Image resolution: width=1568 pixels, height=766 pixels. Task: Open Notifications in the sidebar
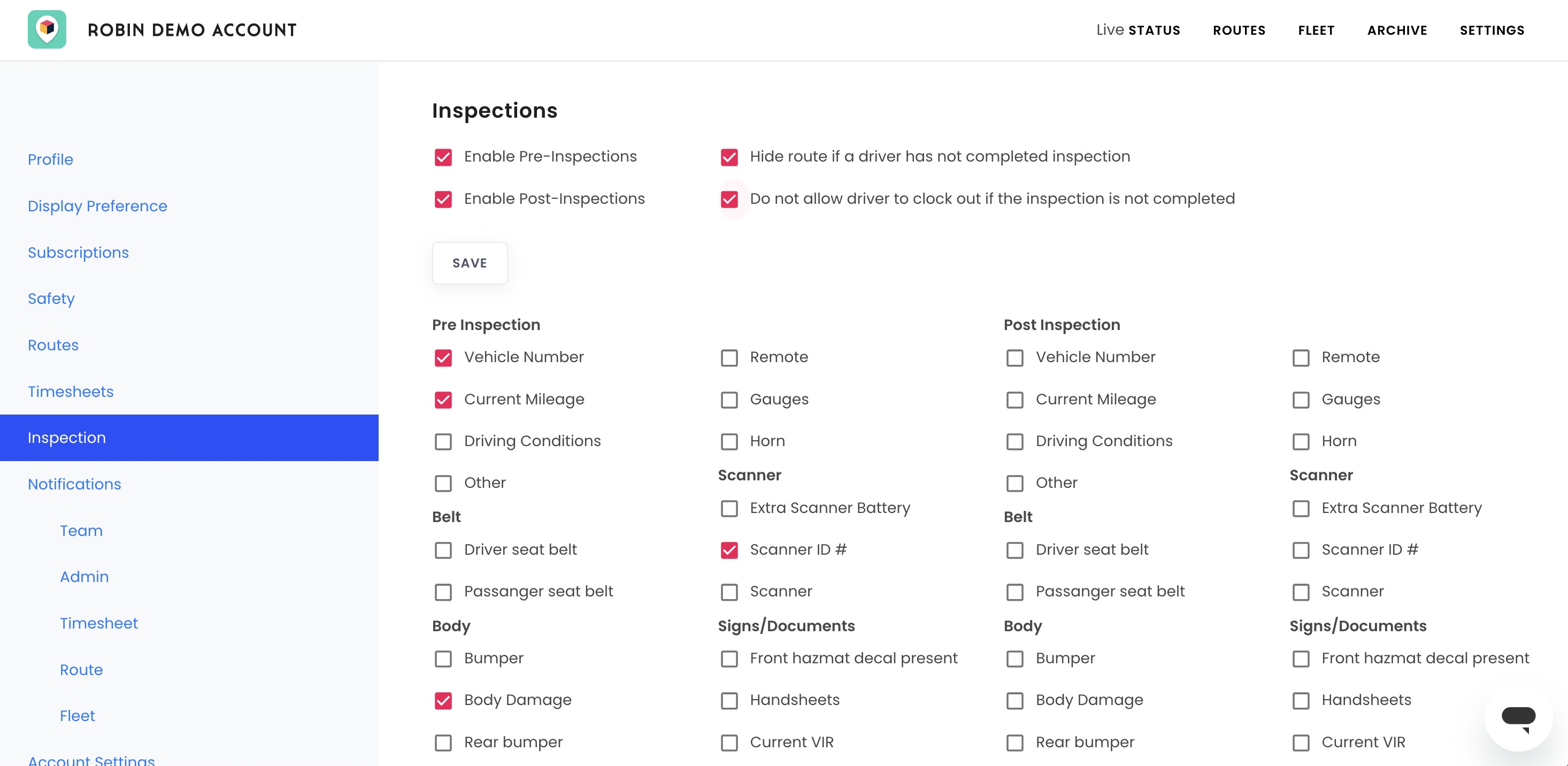(x=74, y=484)
